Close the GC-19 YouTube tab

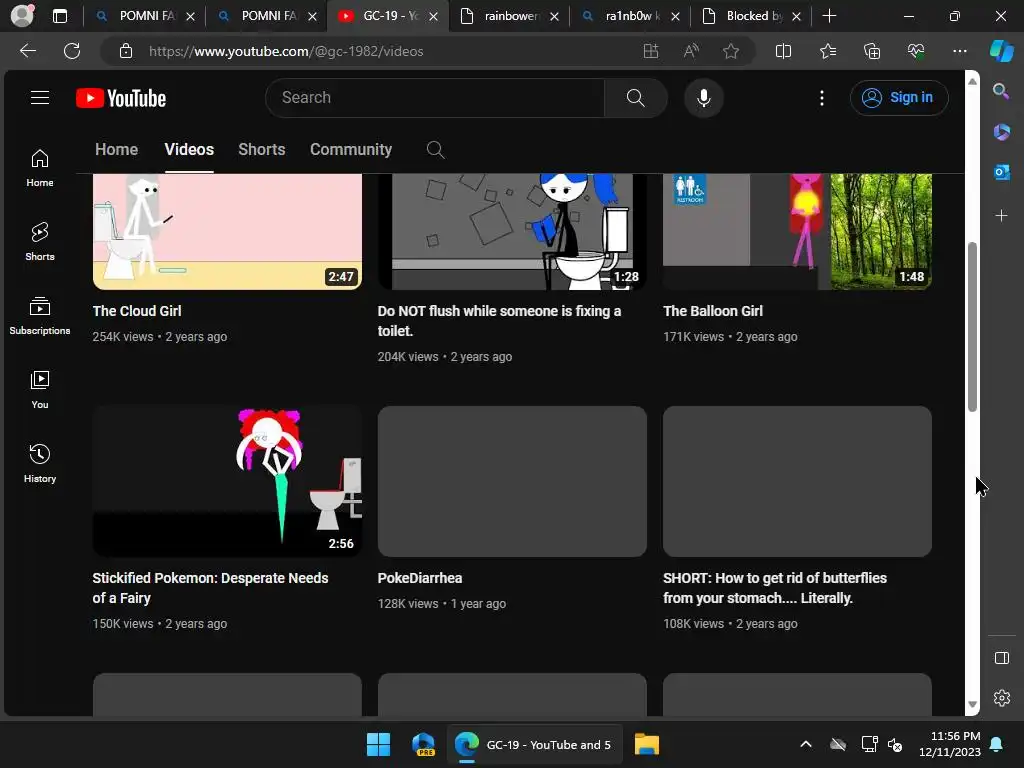[433, 16]
